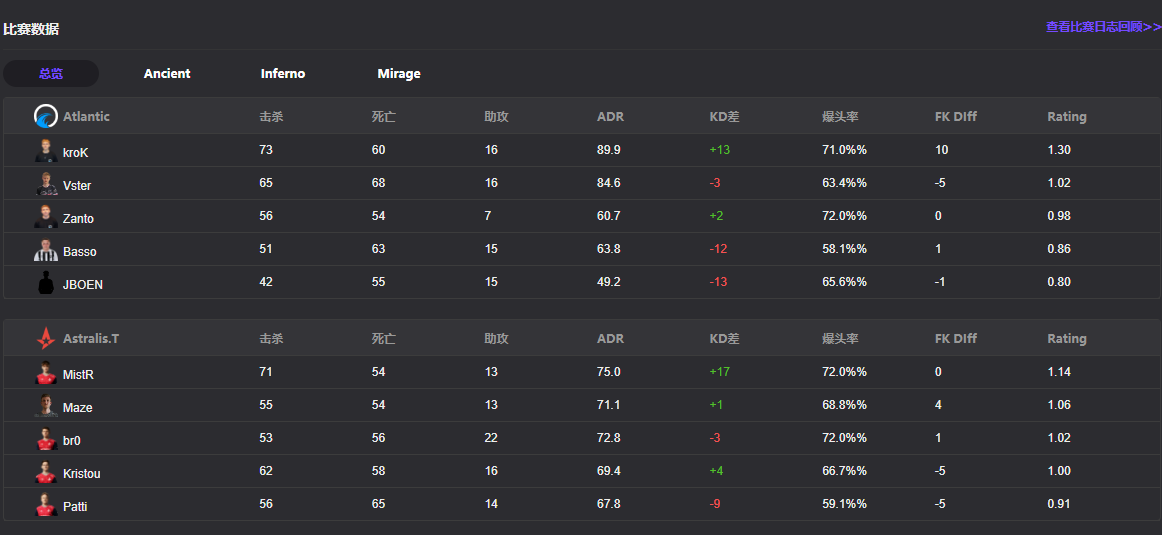The height and width of the screenshot is (535, 1162).
Task: Open Patti's player avatar
Action: point(46,505)
